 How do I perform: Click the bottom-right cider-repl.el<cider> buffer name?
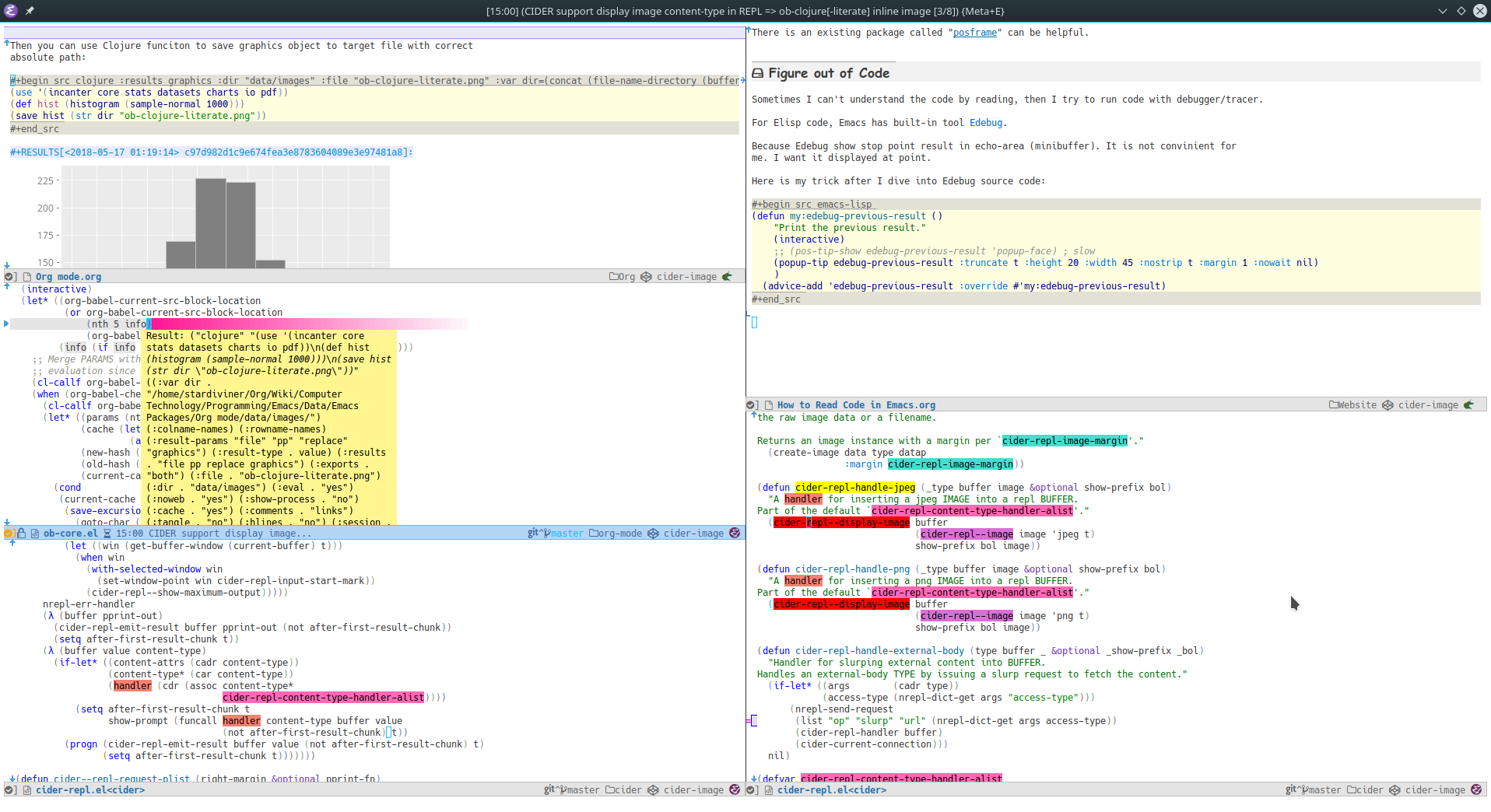[832, 790]
